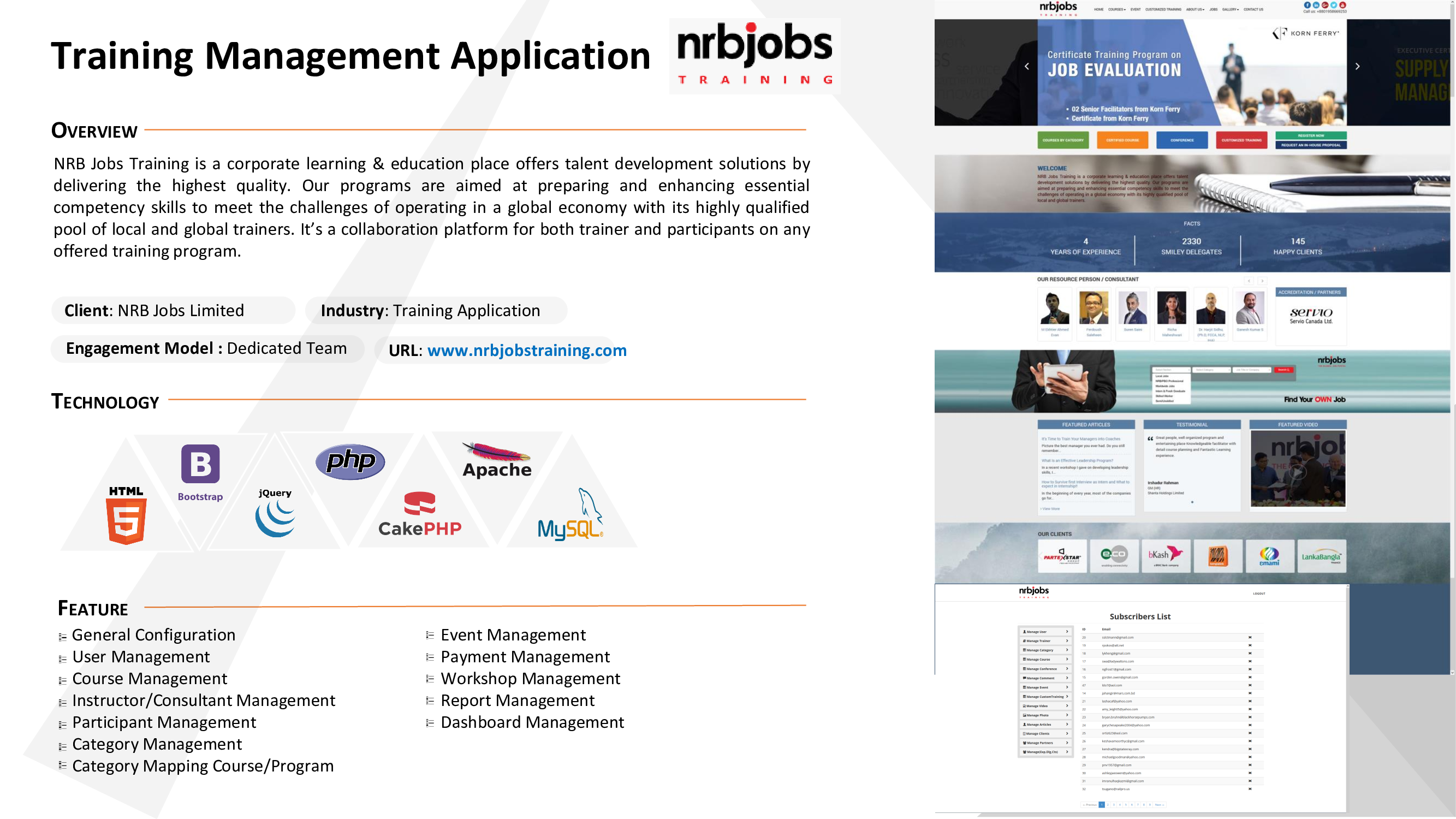Open the bKash client logo
This screenshot has height=819, width=1456.
coord(1166,556)
